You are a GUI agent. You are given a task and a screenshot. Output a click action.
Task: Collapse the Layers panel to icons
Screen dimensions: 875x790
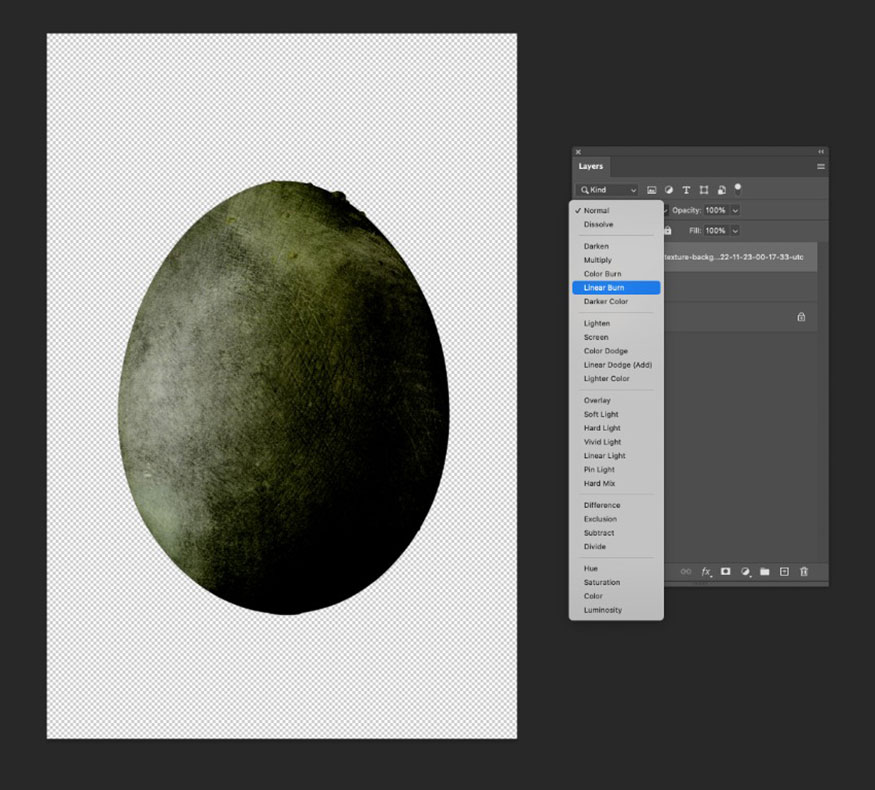pyautogui.click(x=821, y=152)
